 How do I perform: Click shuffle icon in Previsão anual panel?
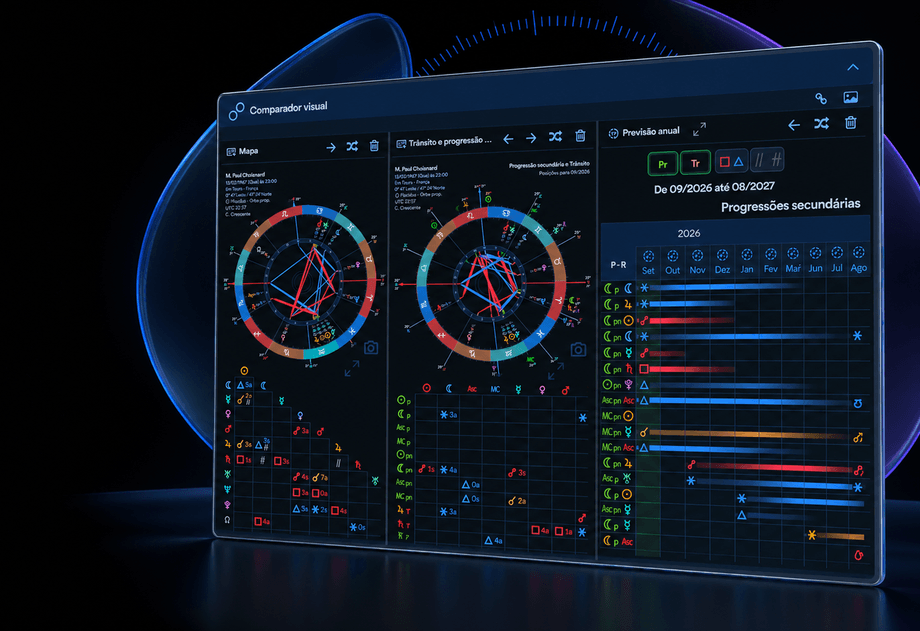821,124
